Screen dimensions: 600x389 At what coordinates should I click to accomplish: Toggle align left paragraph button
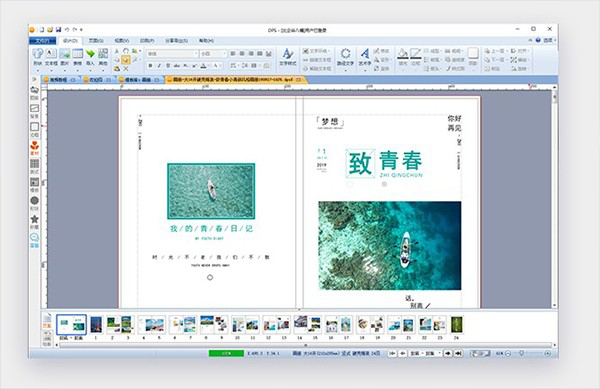233,54
